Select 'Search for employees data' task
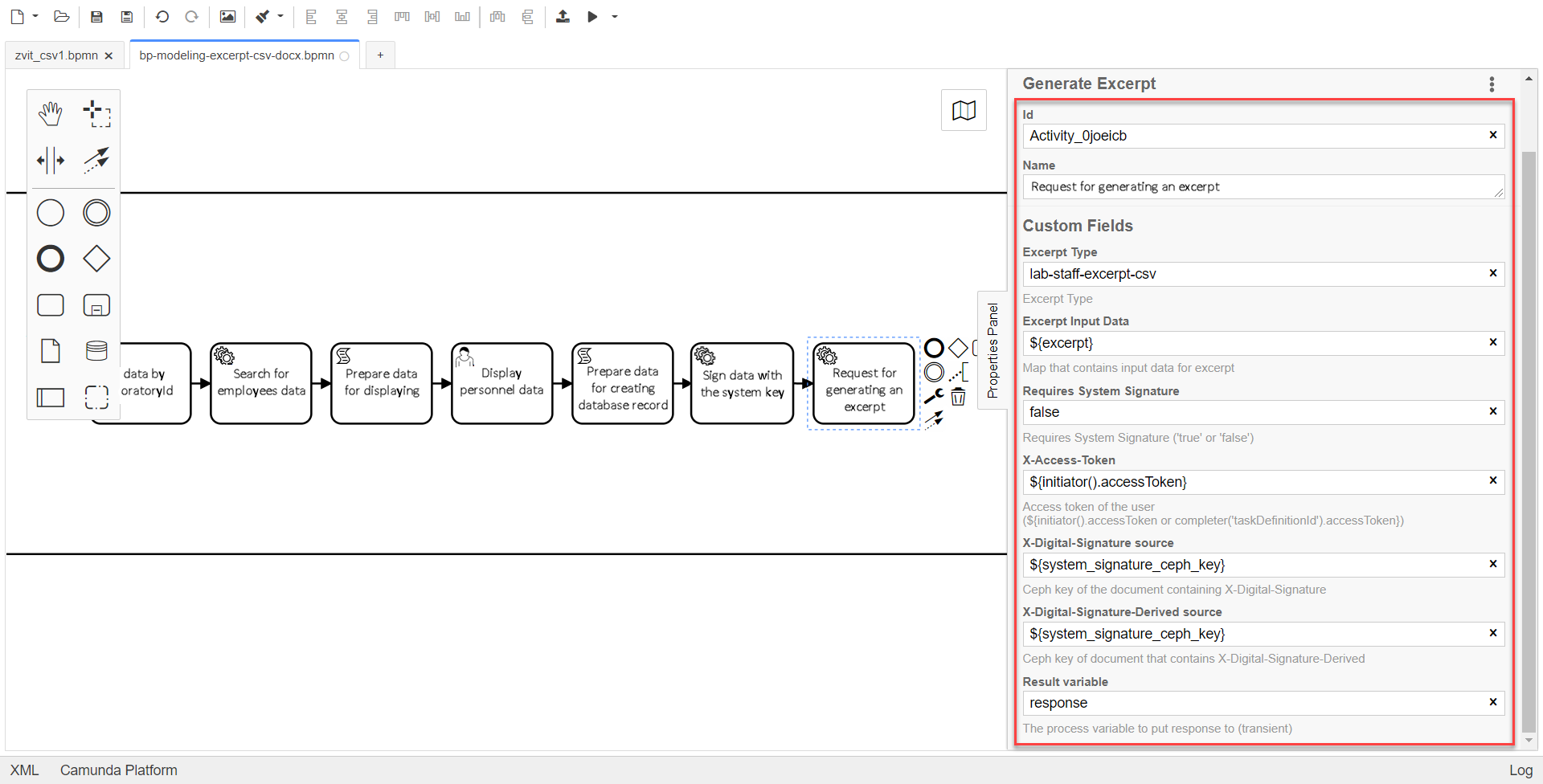 pos(261,383)
